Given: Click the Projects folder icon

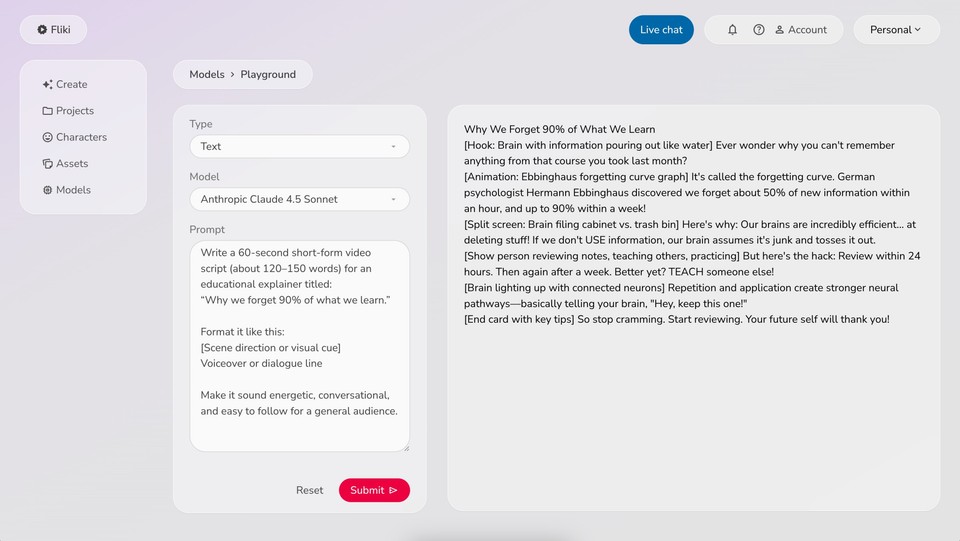Looking at the screenshot, I should tap(47, 111).
